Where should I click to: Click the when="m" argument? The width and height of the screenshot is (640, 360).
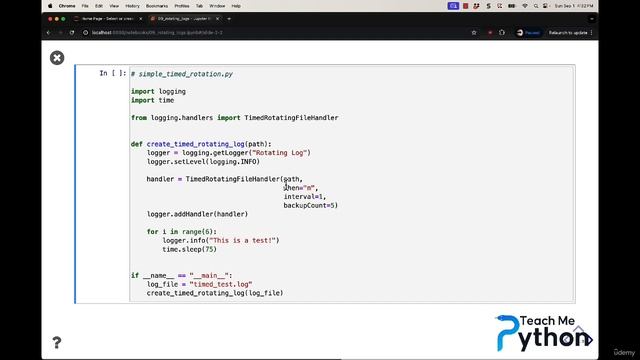pos(301,188)
